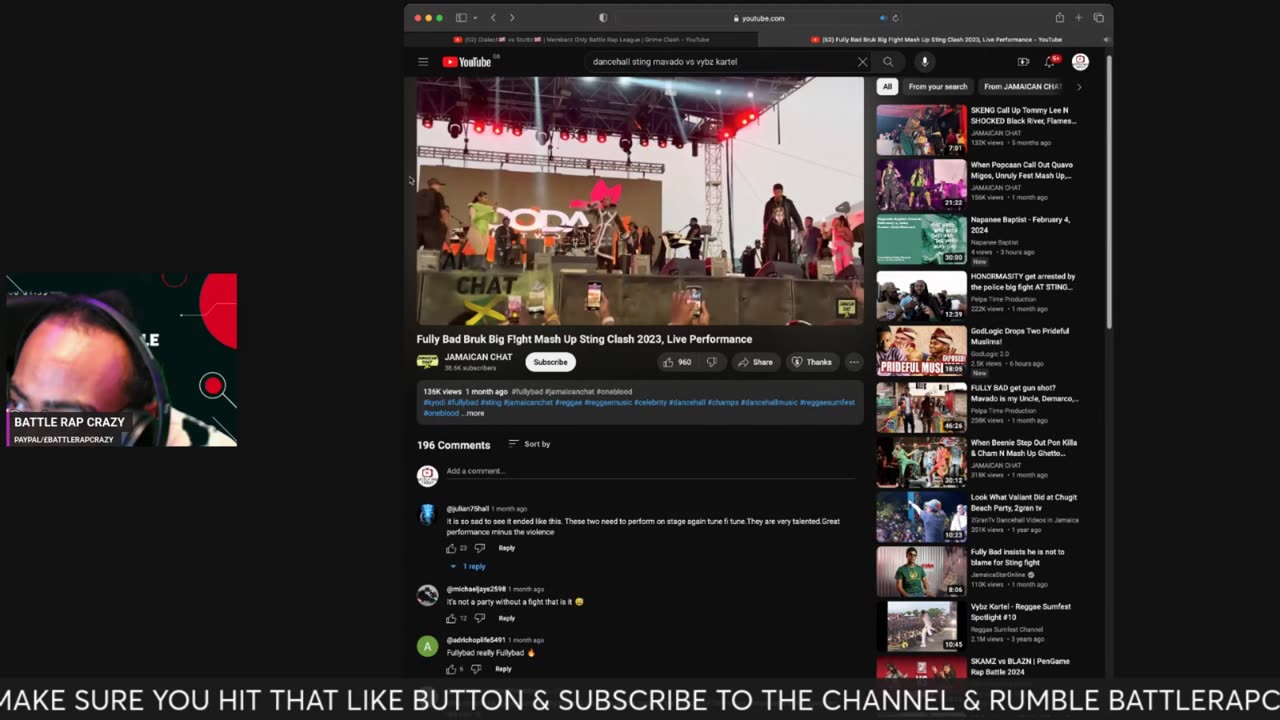The image size is (1280, 720).
Task: Dislike the comment by @julian75hall
Action: 479,548
